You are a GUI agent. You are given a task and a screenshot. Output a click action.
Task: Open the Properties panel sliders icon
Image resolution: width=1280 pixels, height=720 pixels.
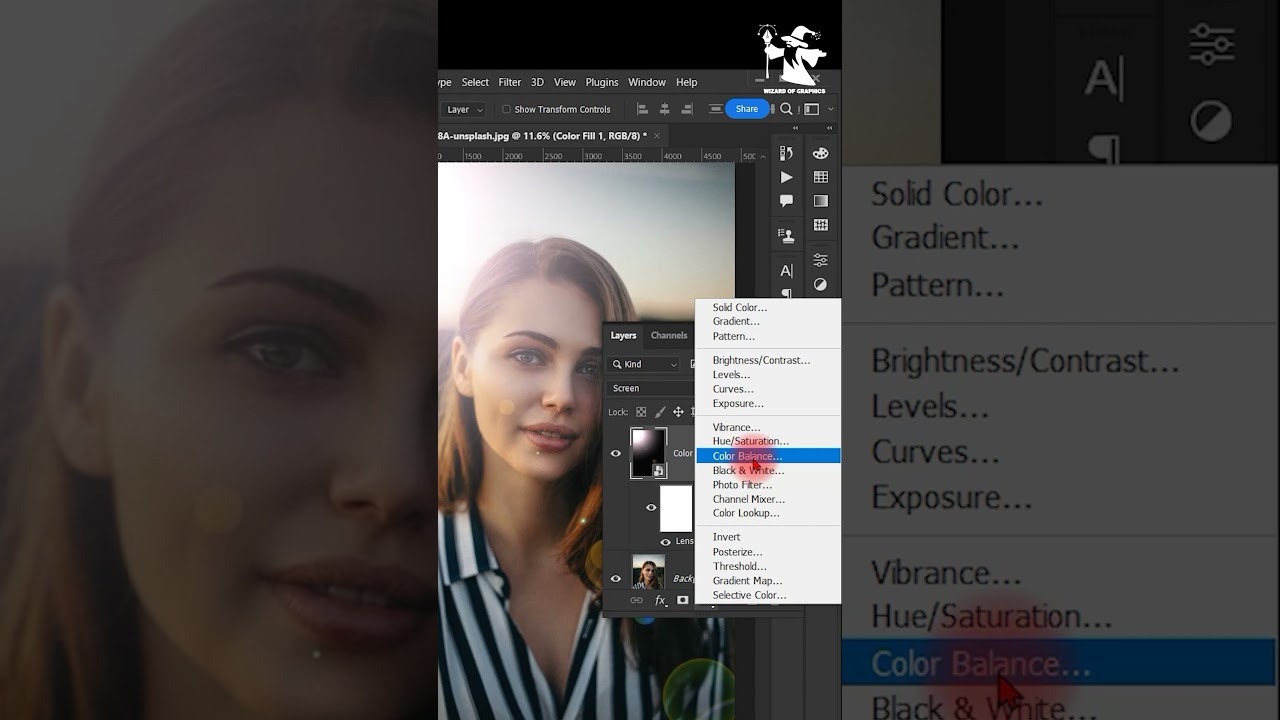click(x=821, y=260)
